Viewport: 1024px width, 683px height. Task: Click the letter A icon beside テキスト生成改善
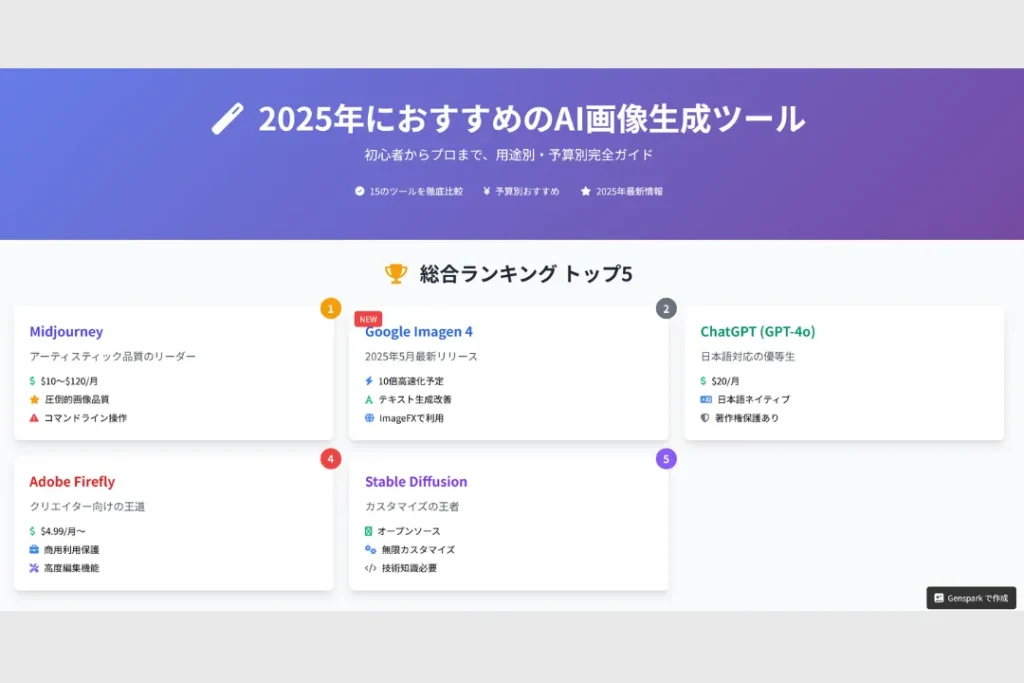coord(369,399)
